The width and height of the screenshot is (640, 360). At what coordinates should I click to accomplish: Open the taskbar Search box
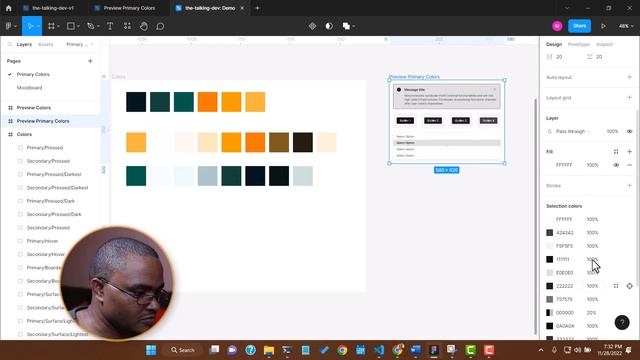tap(182, 350)
